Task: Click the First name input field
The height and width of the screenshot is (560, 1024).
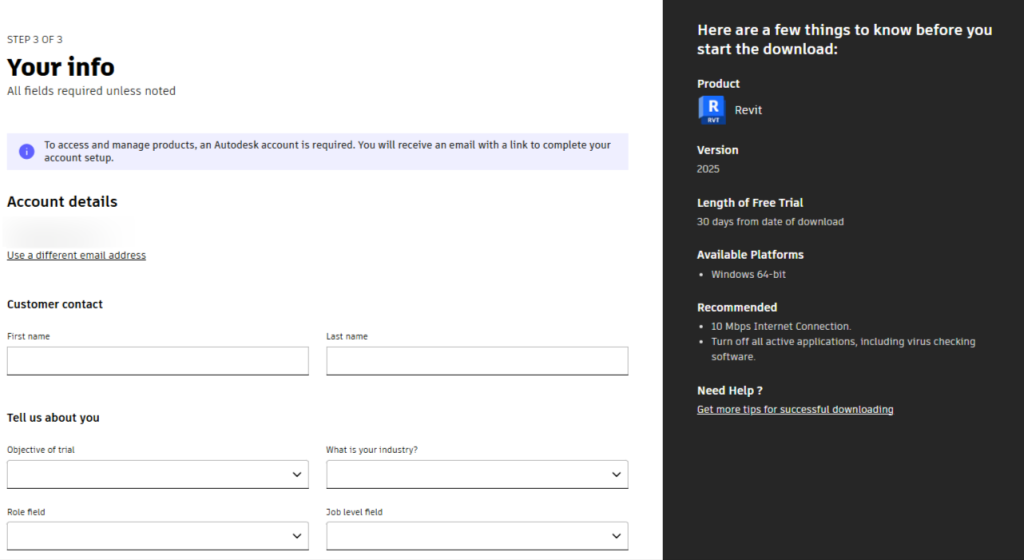Action: (157, 361)
